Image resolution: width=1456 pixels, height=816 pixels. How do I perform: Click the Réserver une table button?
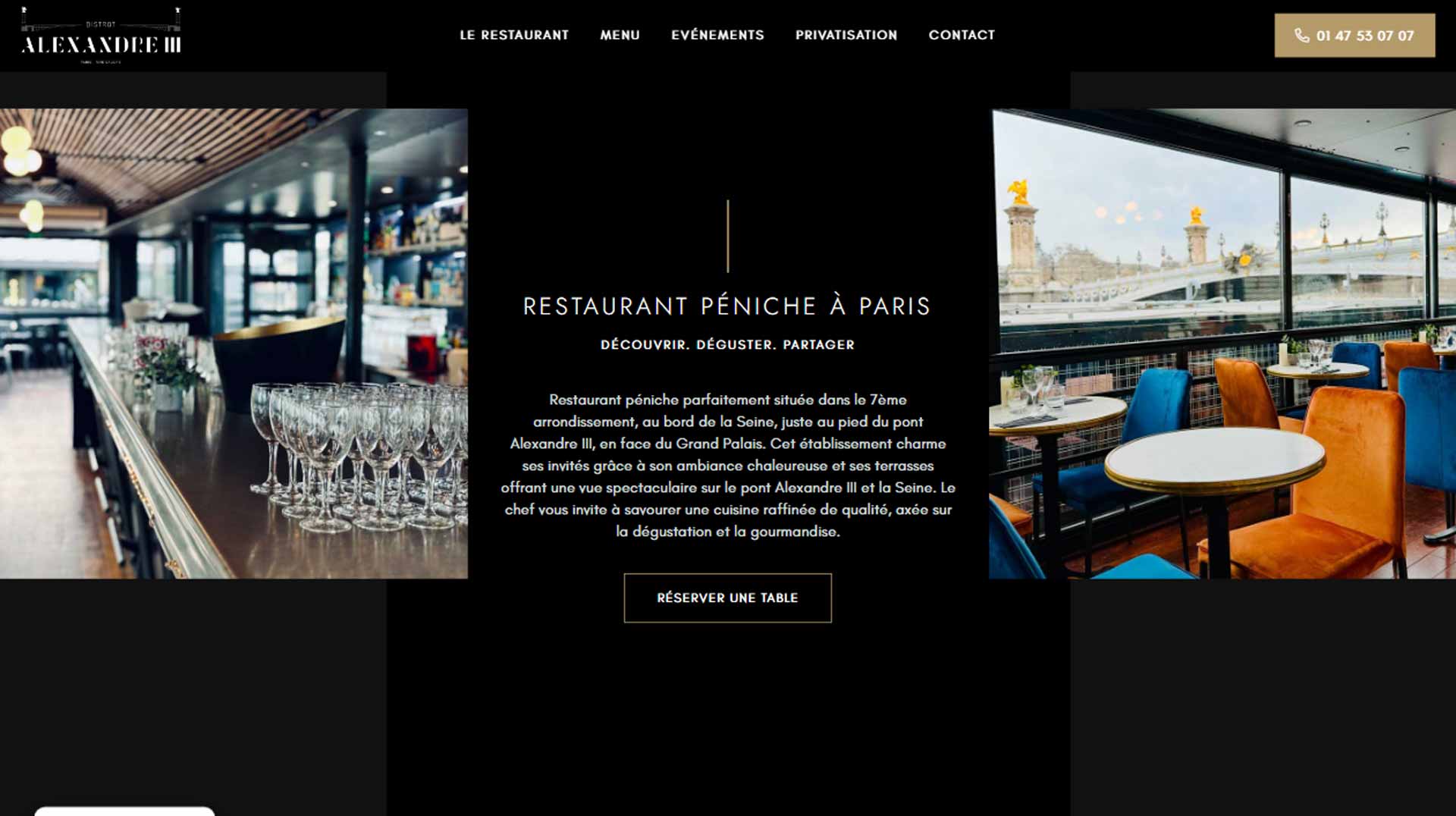point(727,598)
